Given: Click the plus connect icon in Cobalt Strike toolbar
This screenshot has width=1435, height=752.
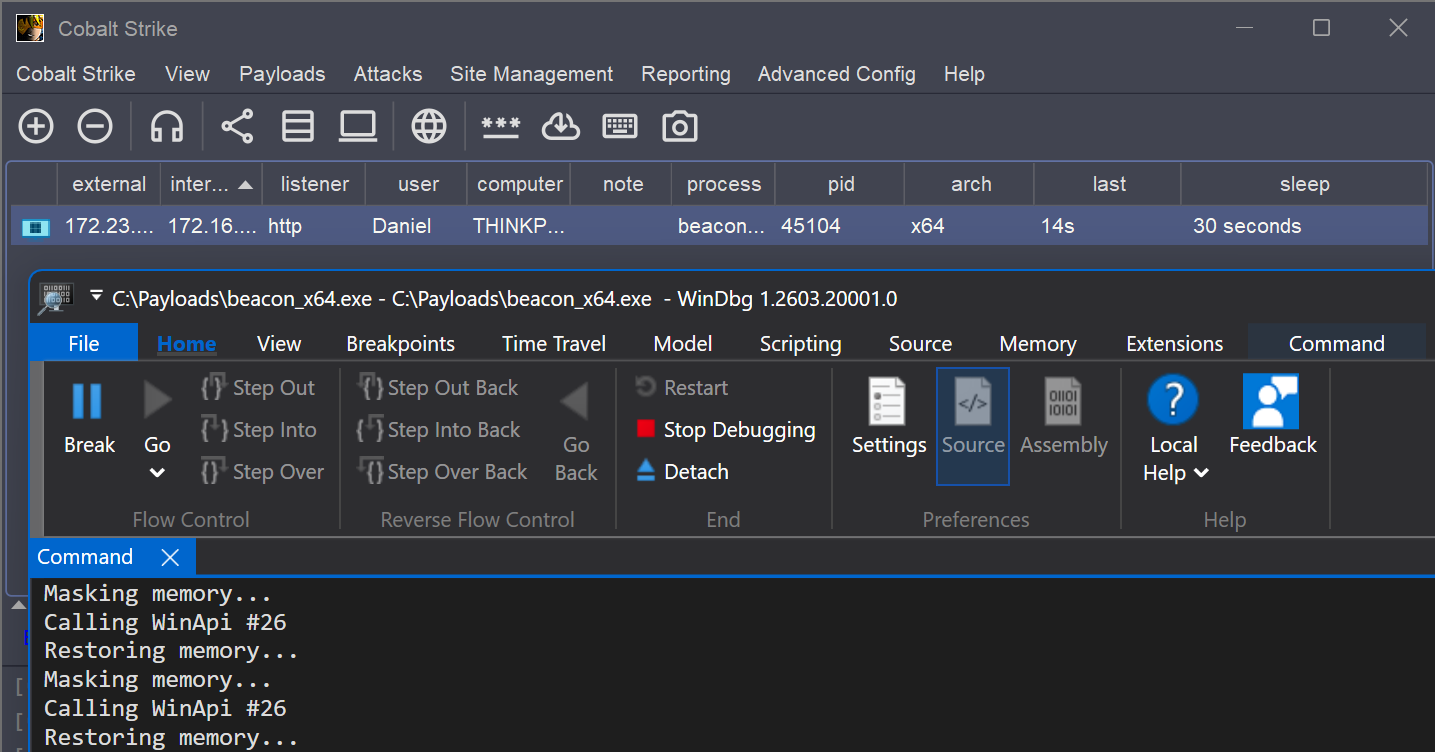Looking at the screenshot, I should click(36, 127).
